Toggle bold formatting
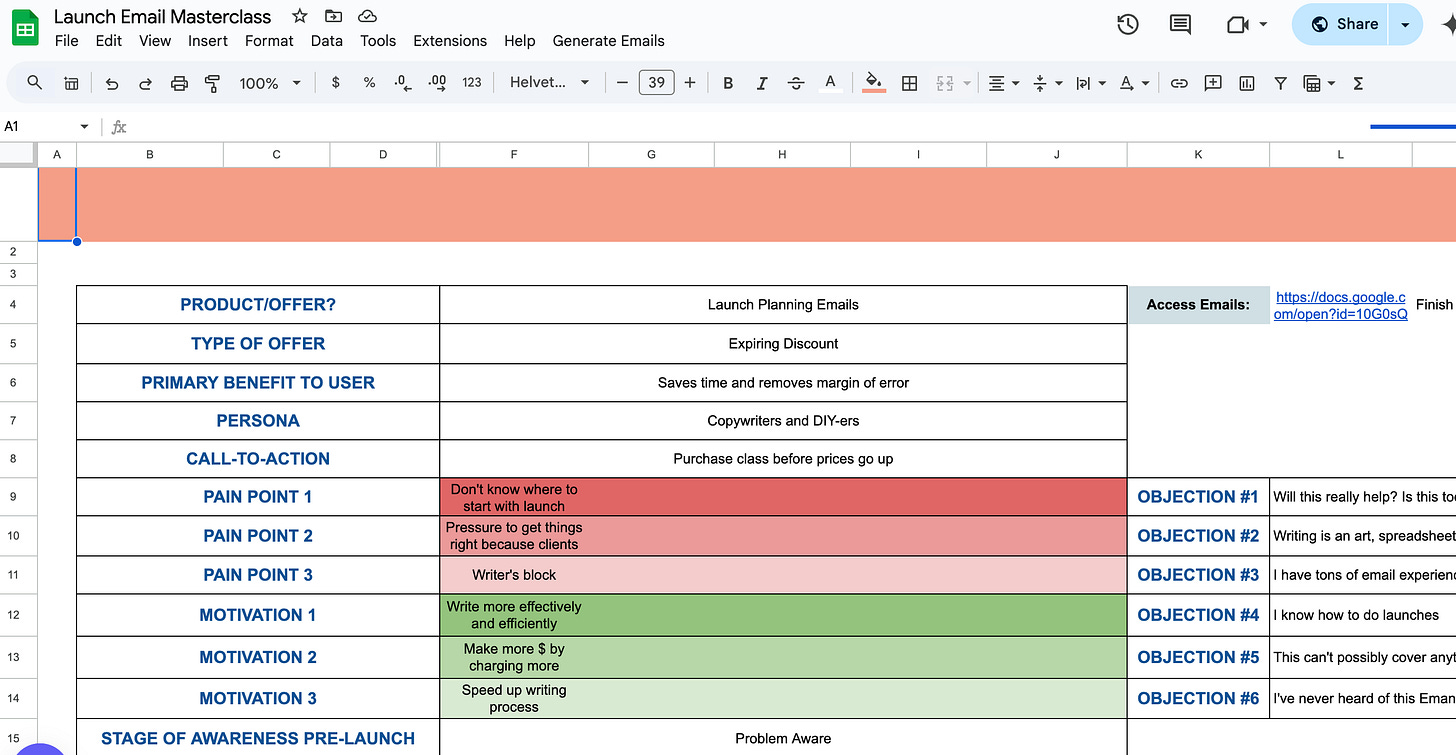1456x755 pixels. 728,83
